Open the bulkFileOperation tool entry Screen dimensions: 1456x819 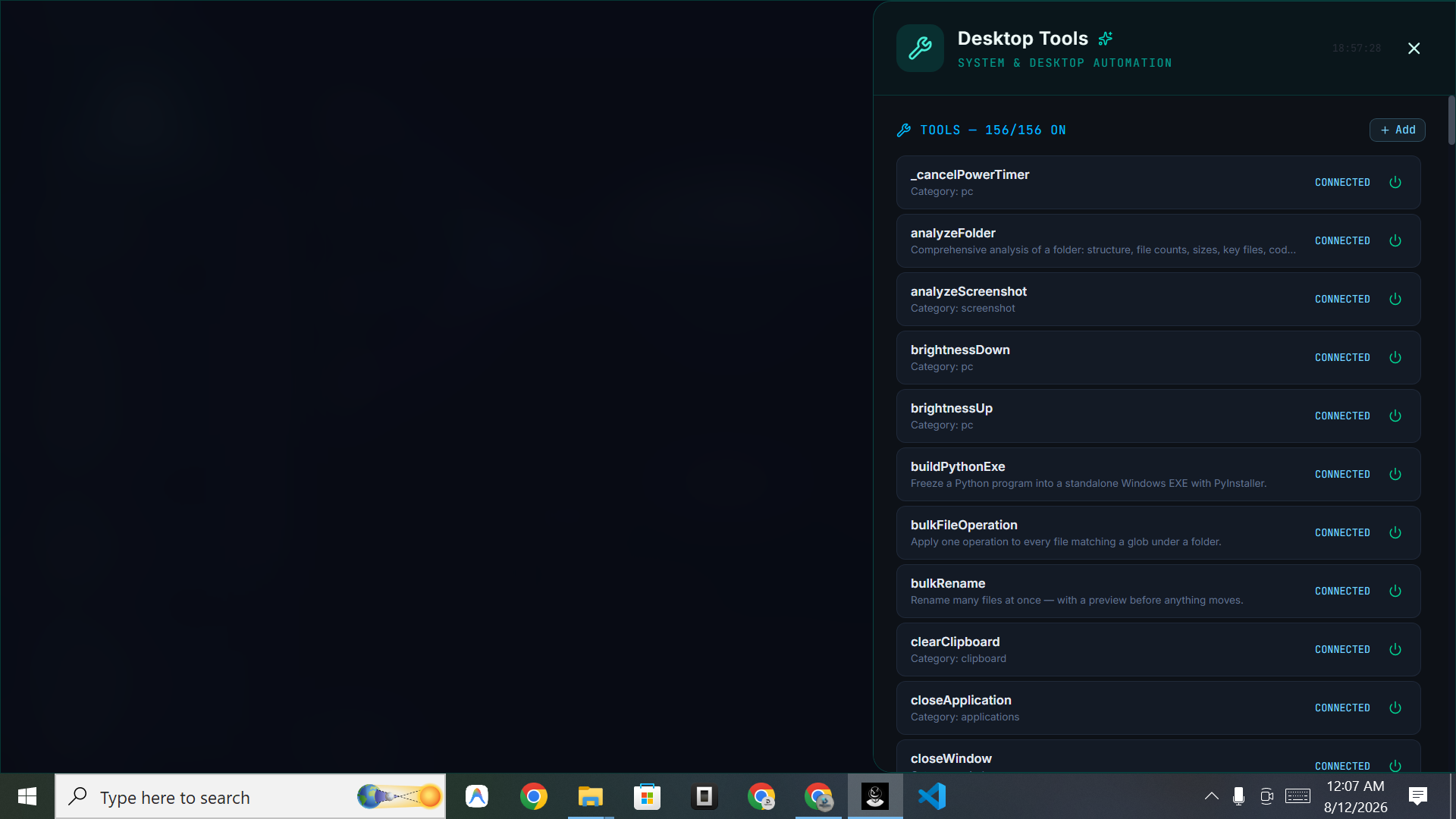(x=1158, y=533)
